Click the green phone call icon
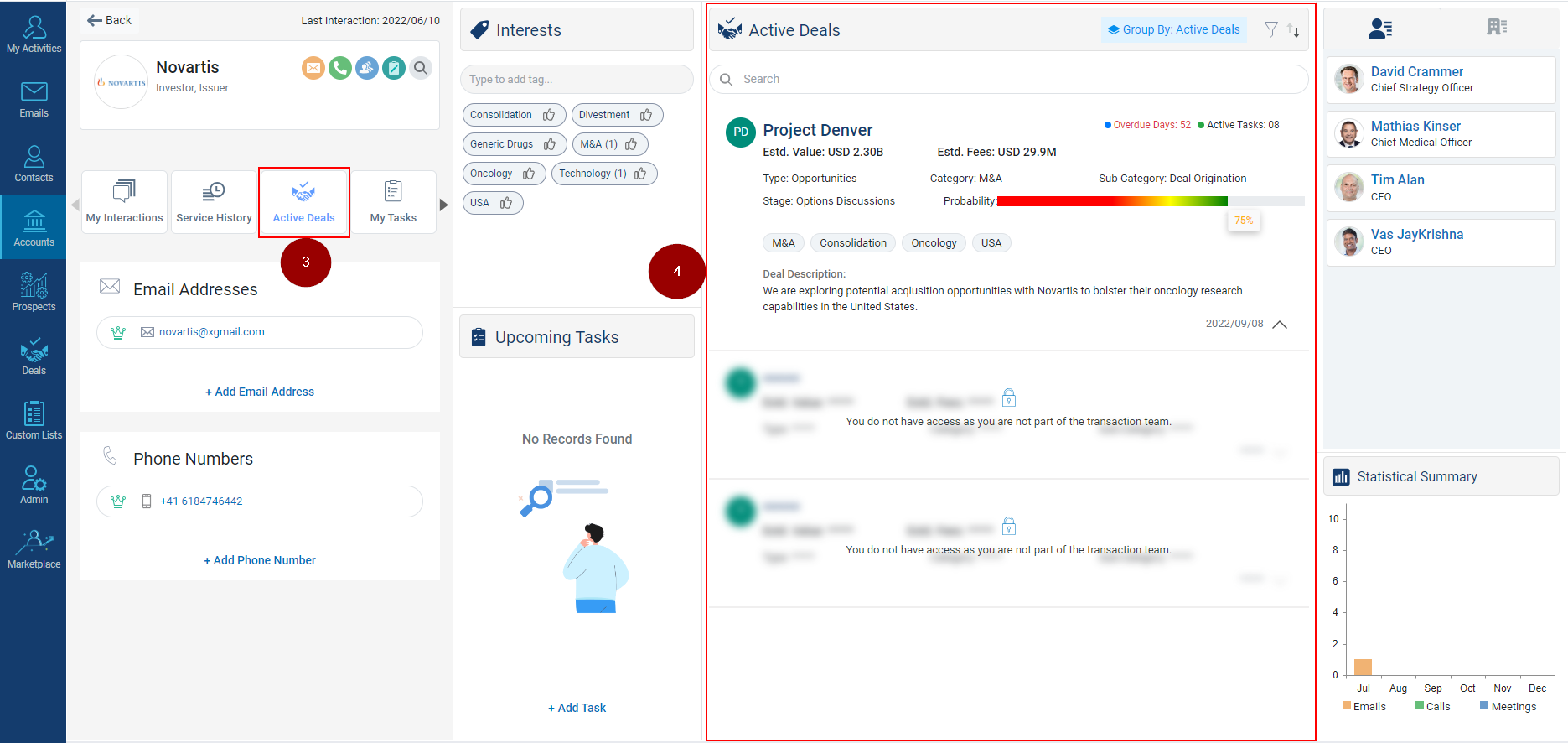This screenshot has height=743, width=1568. point(340,68)
